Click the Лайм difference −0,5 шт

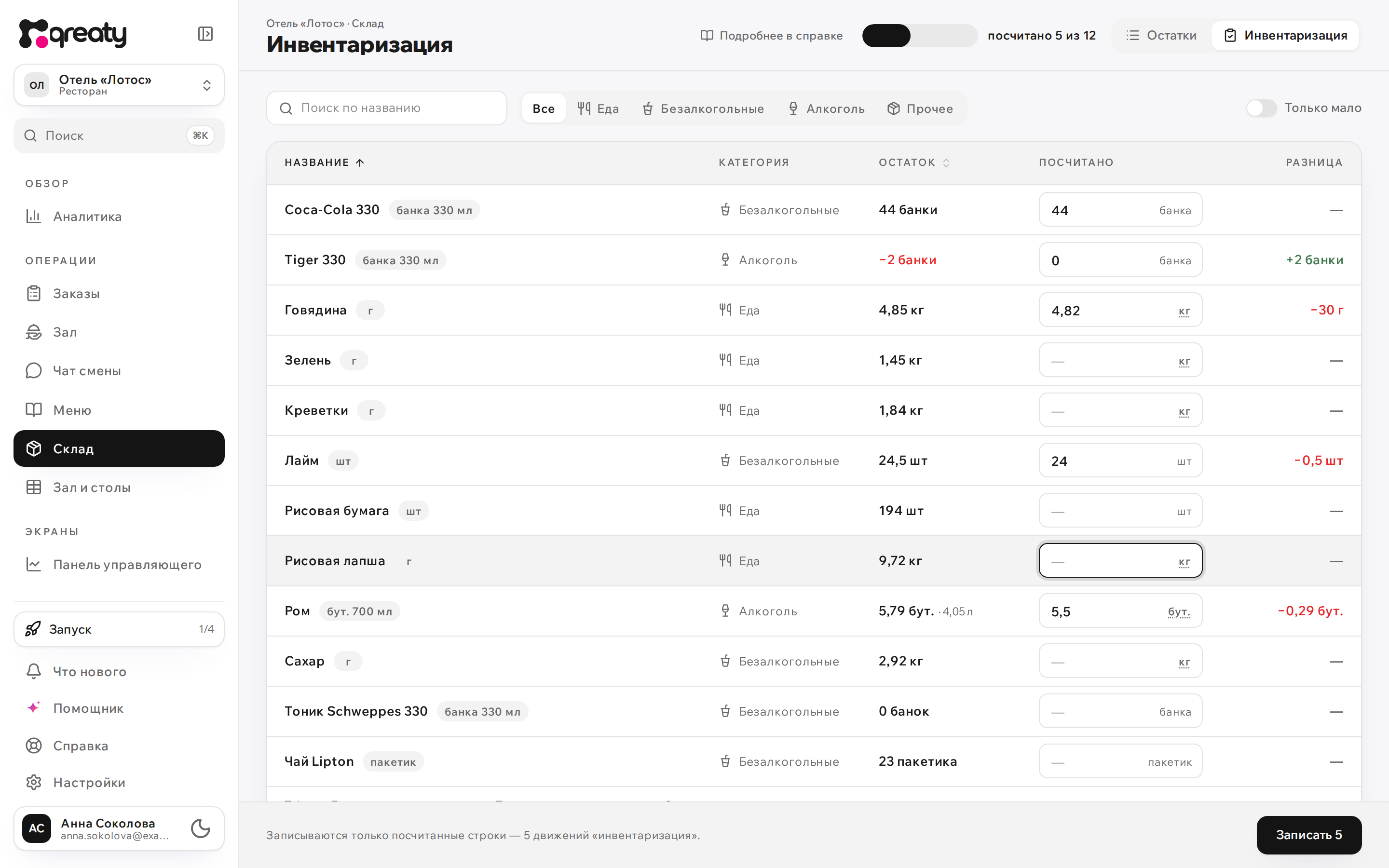[x=1319, y=461]
